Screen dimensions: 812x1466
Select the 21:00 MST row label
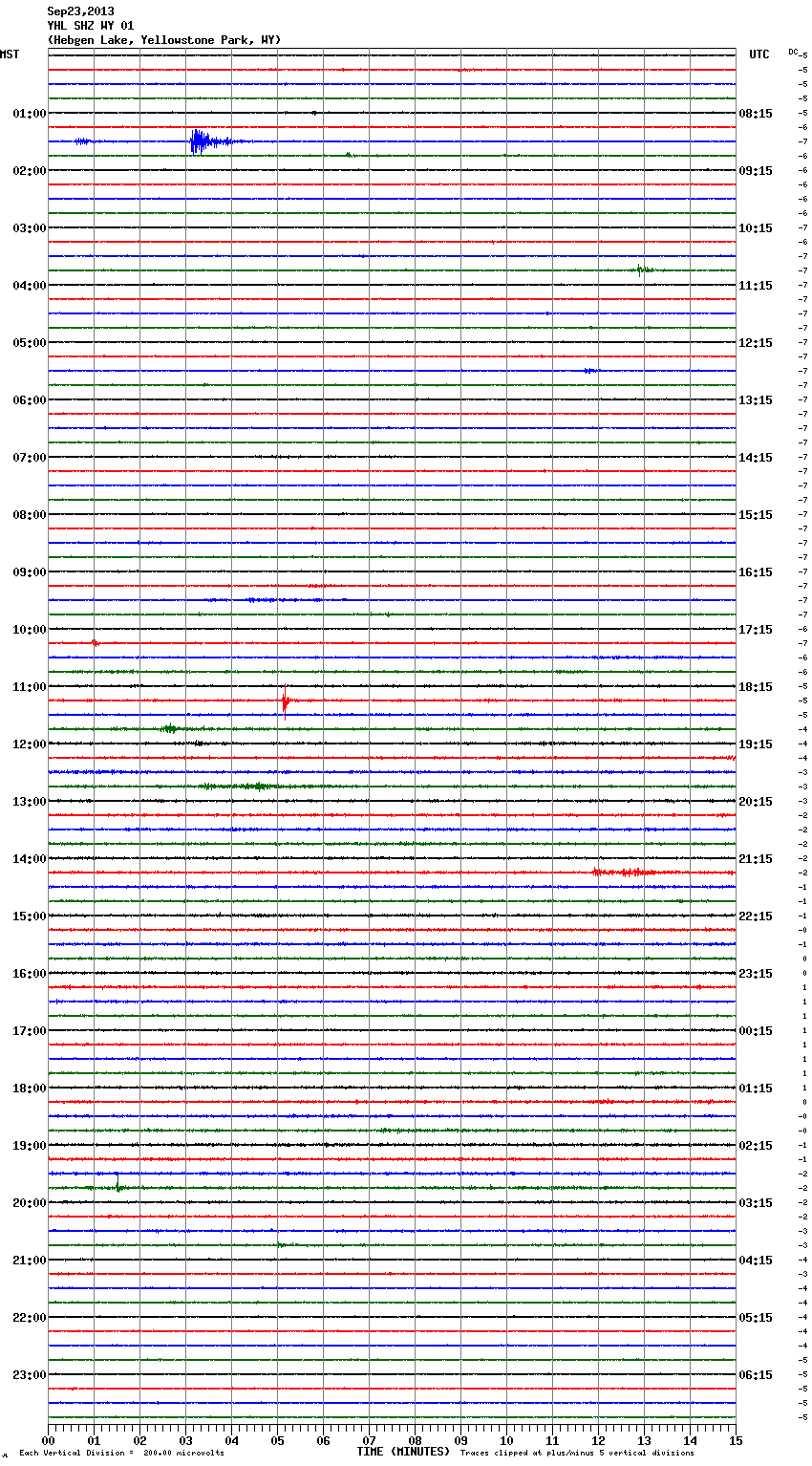(30, 1261)
